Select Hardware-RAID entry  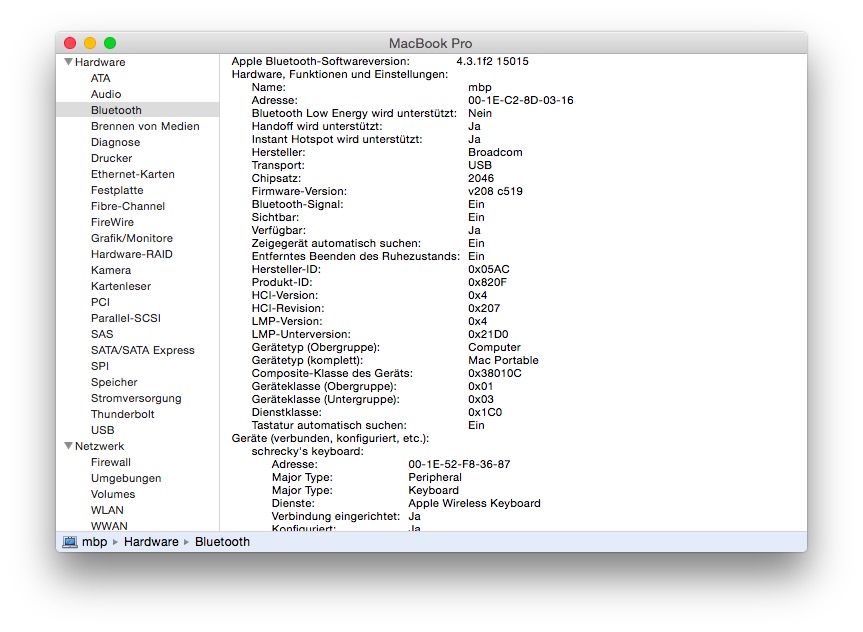point(132,254)
